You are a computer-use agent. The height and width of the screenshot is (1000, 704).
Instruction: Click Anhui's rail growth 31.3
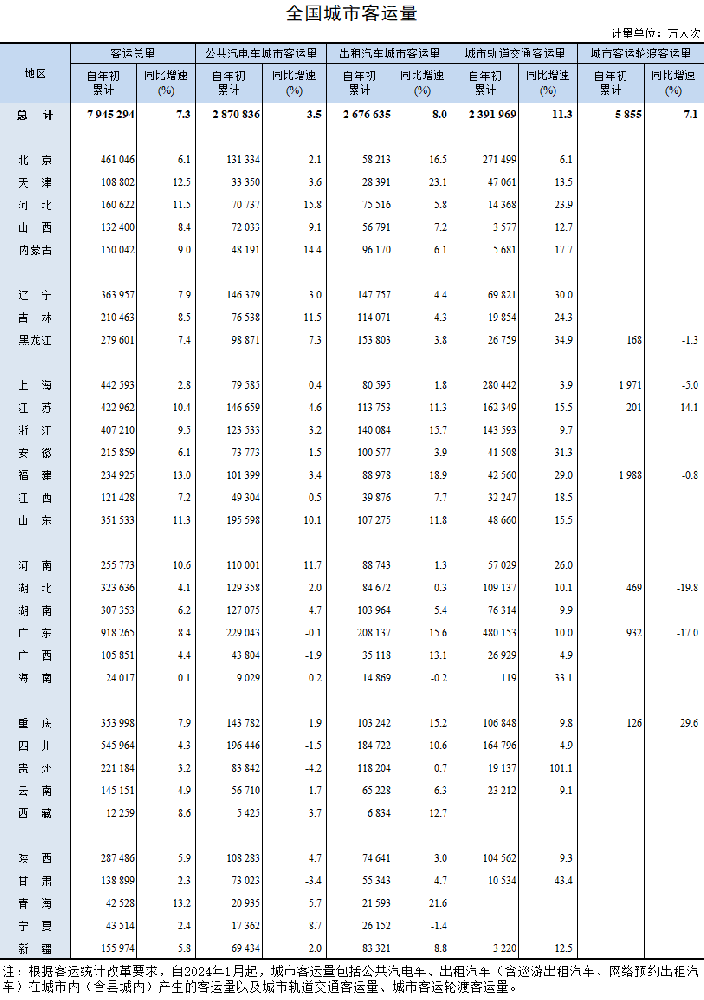click(x=564, y=452)
